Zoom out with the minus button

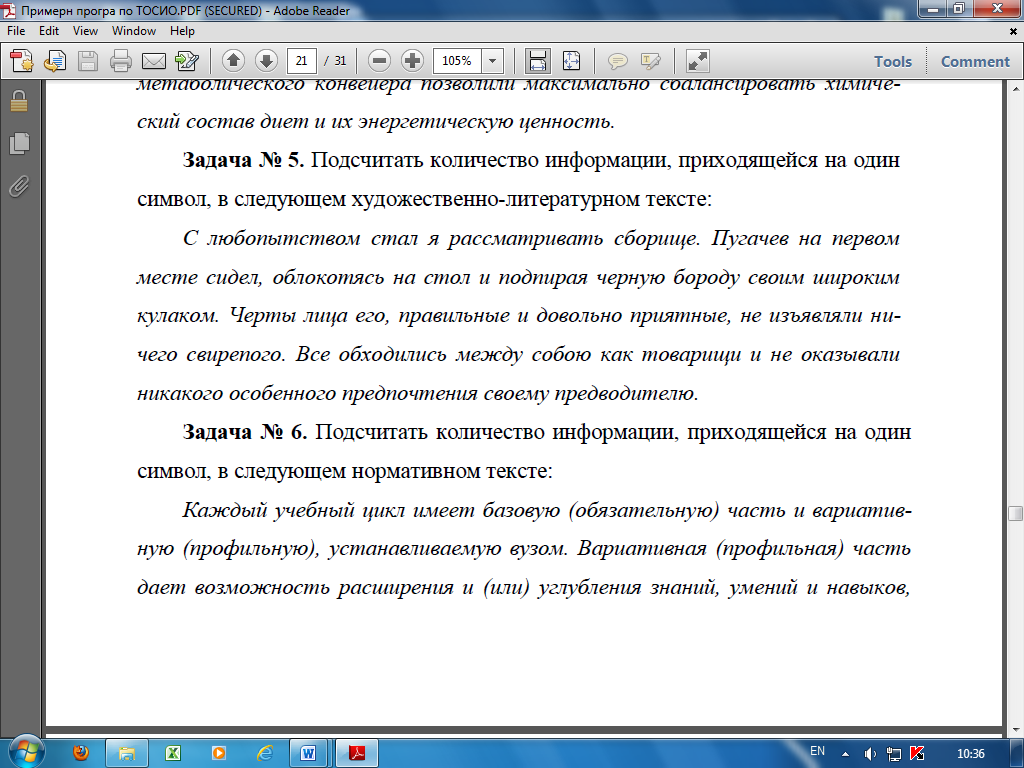click(x=379, y=61)
